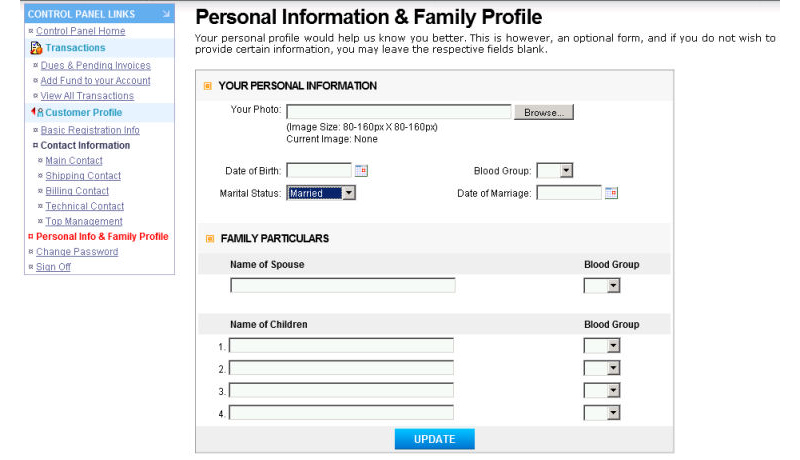800x460 pixels.
Task: Select blood group for child 1
Action: click(602, 346)
